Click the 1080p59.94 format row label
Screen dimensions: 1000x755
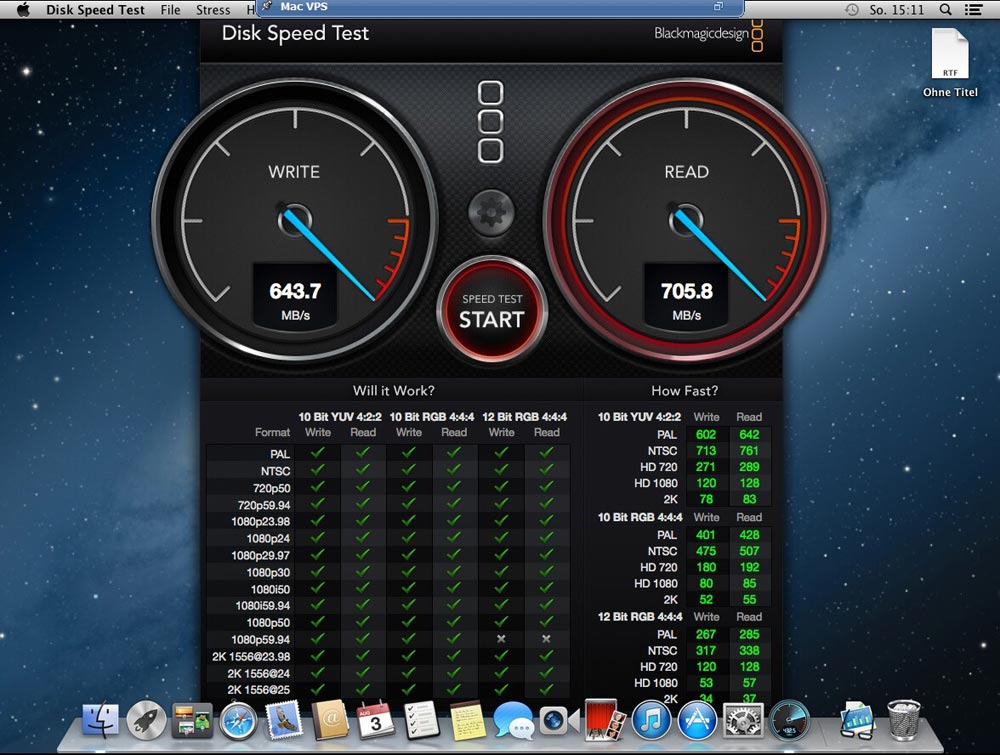coord(260,639)
